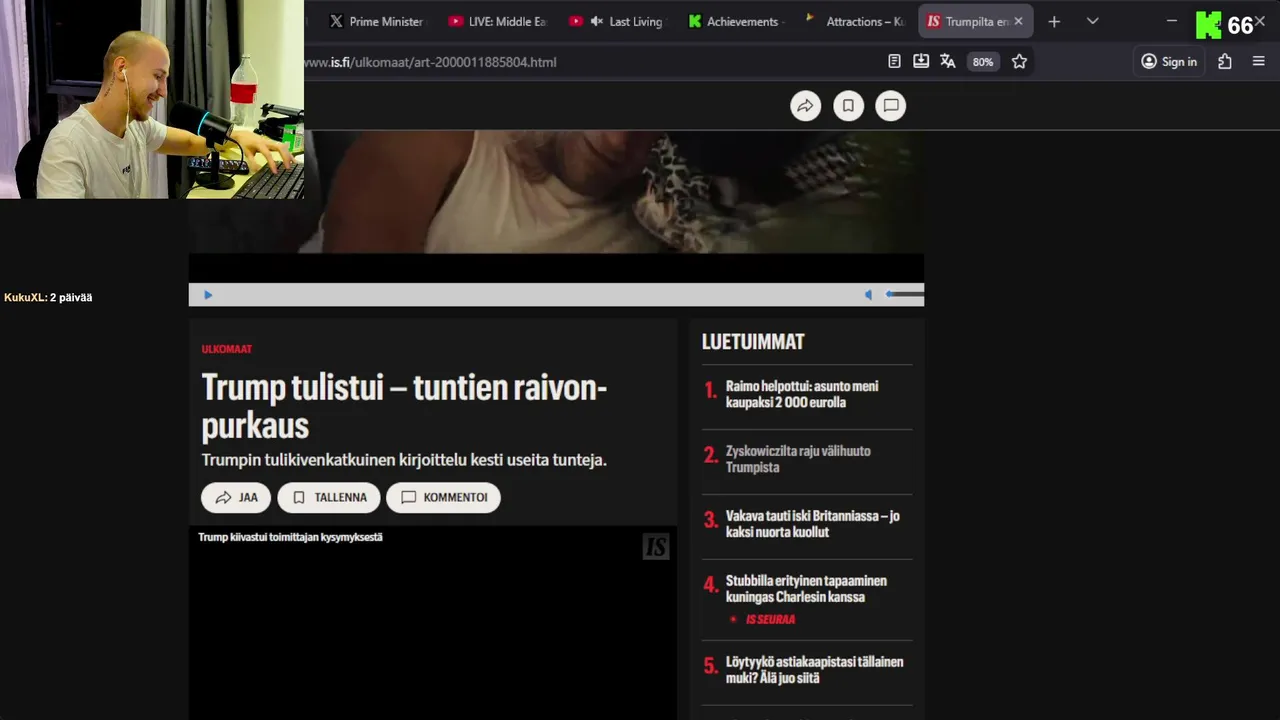This screenshot has height=720, width=1280.
Task: Minimize the browser window
Action: 1172,21
